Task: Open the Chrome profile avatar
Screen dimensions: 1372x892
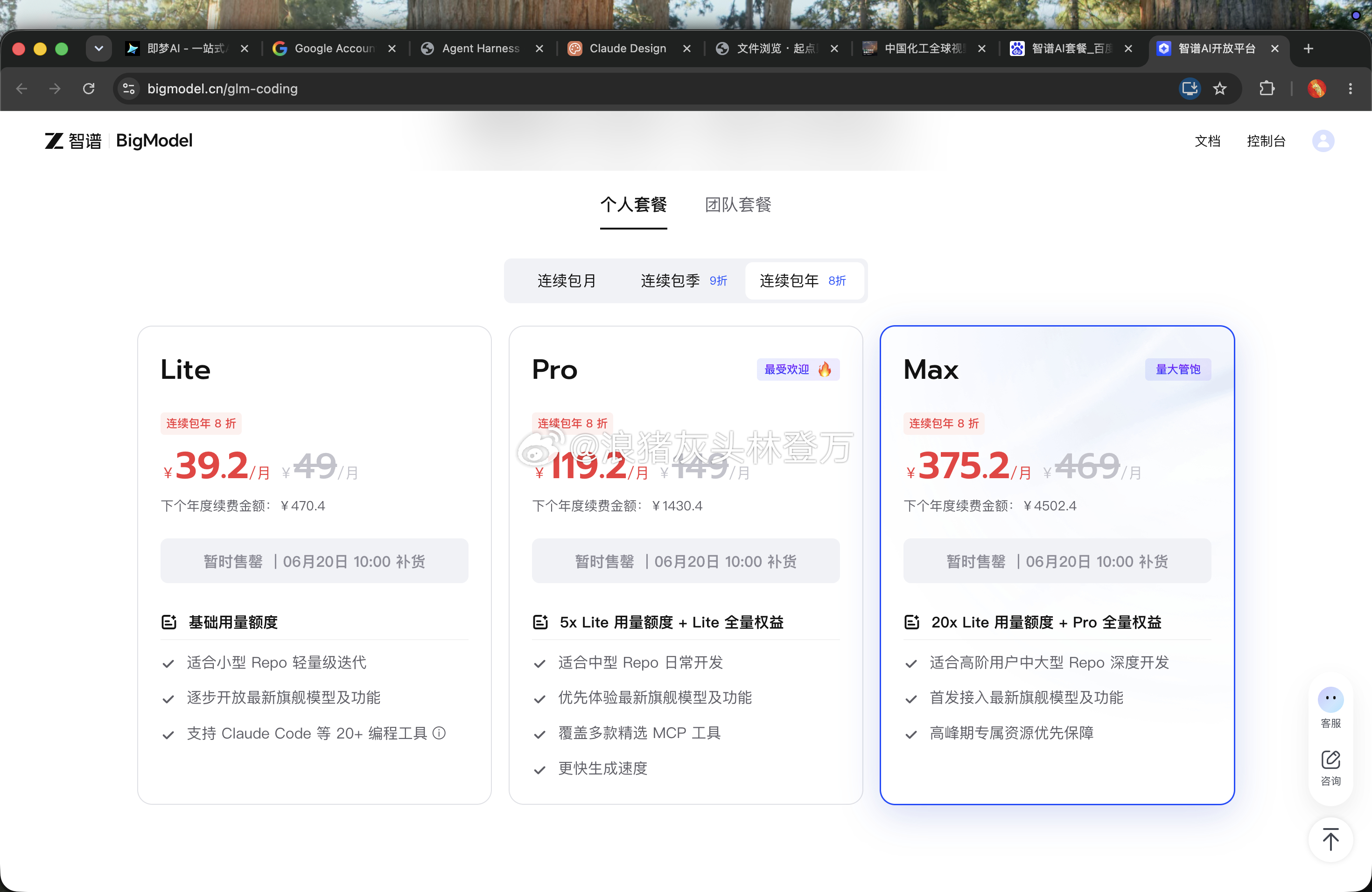Action: (x=1316, y=89)
